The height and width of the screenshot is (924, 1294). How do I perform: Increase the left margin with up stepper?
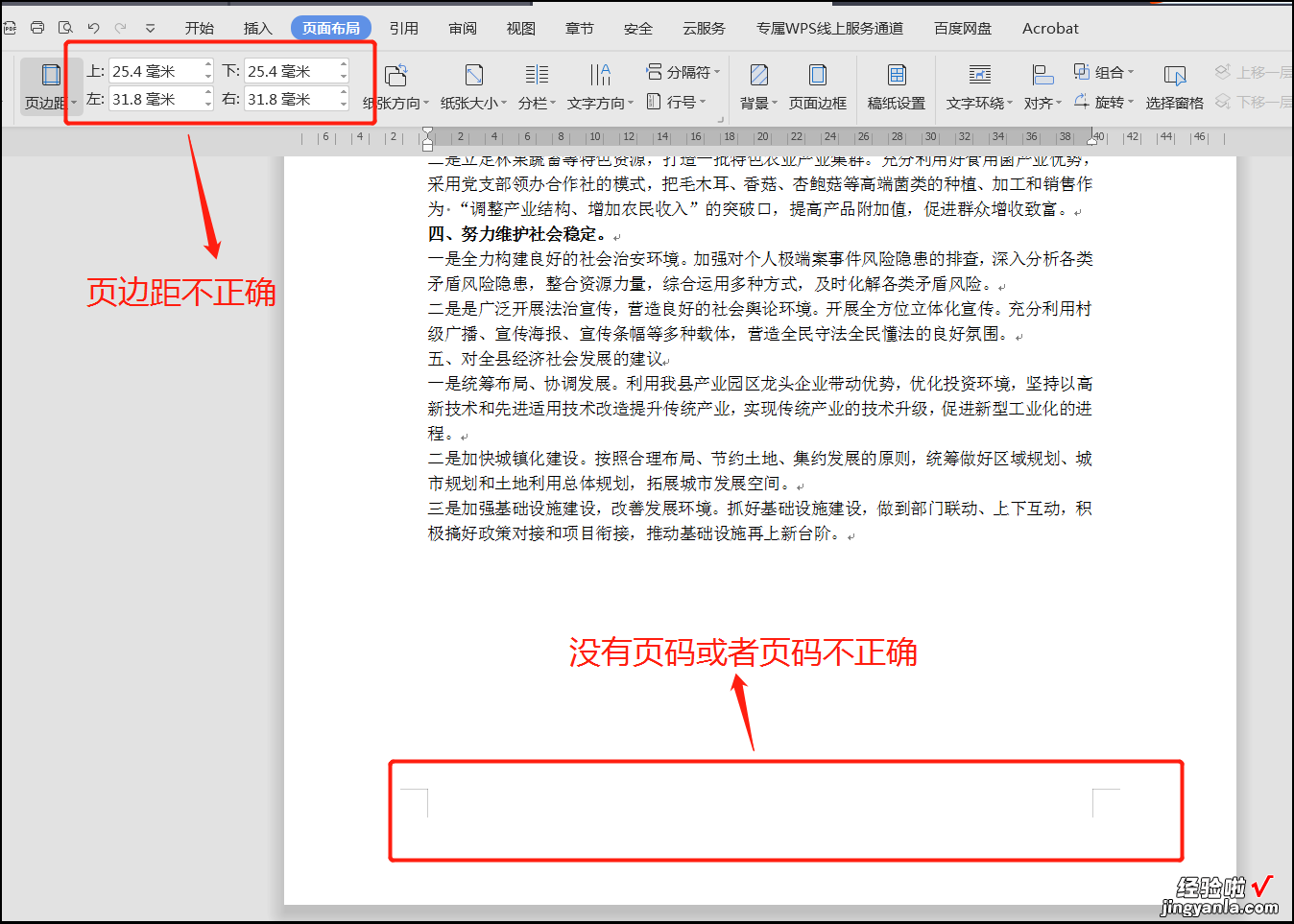[208, 93]
